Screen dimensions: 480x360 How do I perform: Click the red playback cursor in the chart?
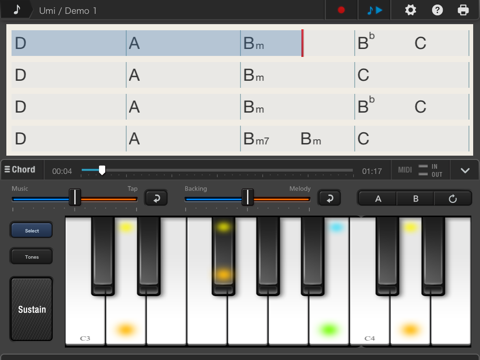302,43
